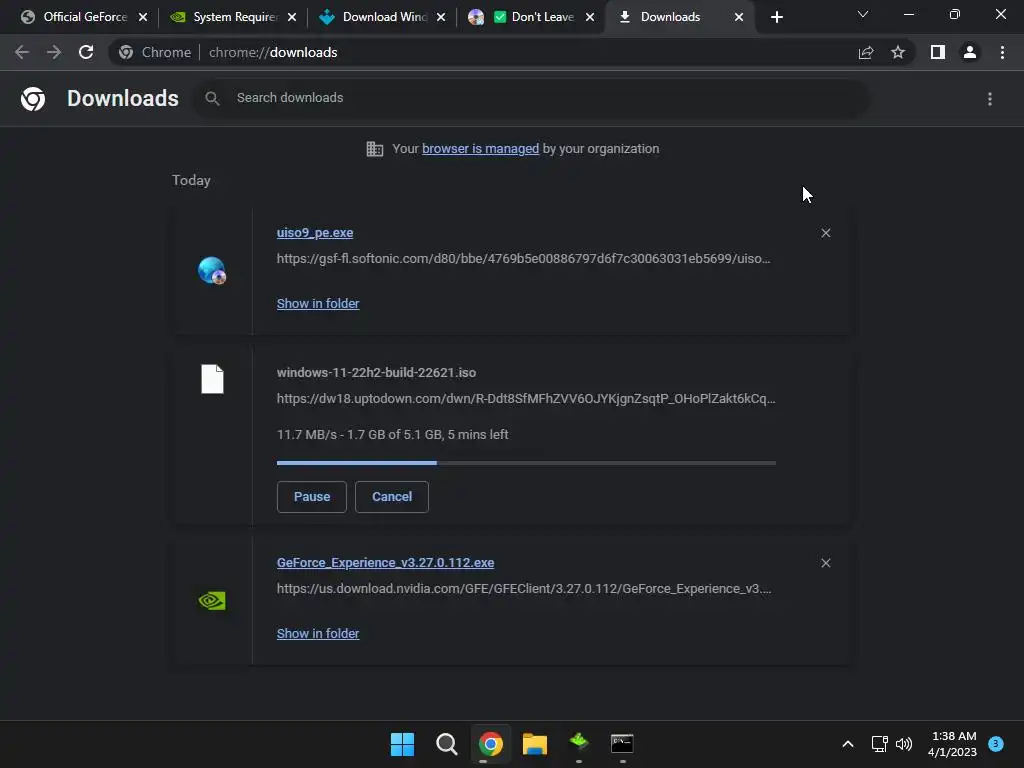The image size is (1024, 768).
Task: Open GeForce_Experience_v3.27.0.112.exe link
Action: (x=385, y=563)
